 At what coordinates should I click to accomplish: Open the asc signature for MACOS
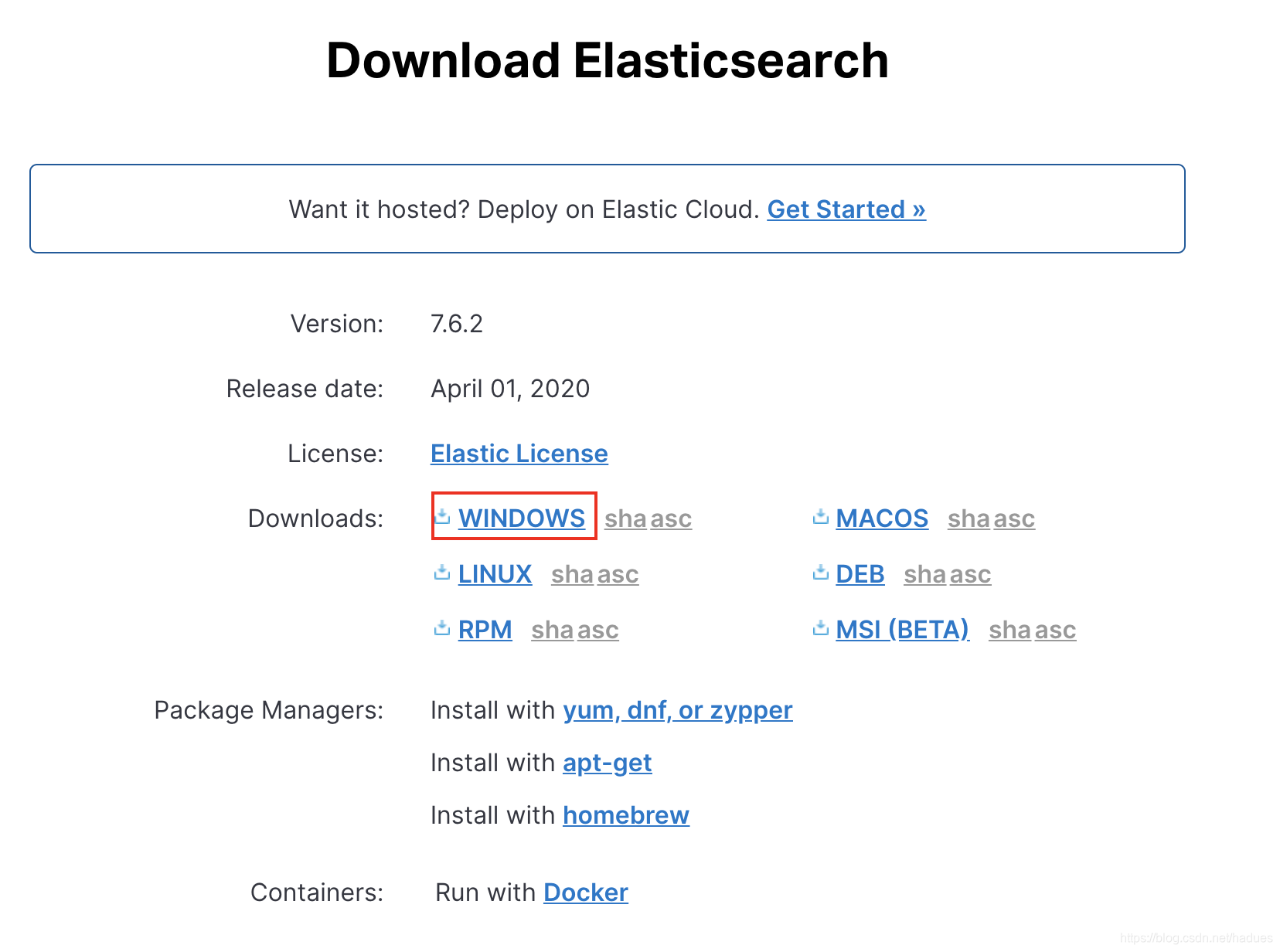[x=1014, y=518]
